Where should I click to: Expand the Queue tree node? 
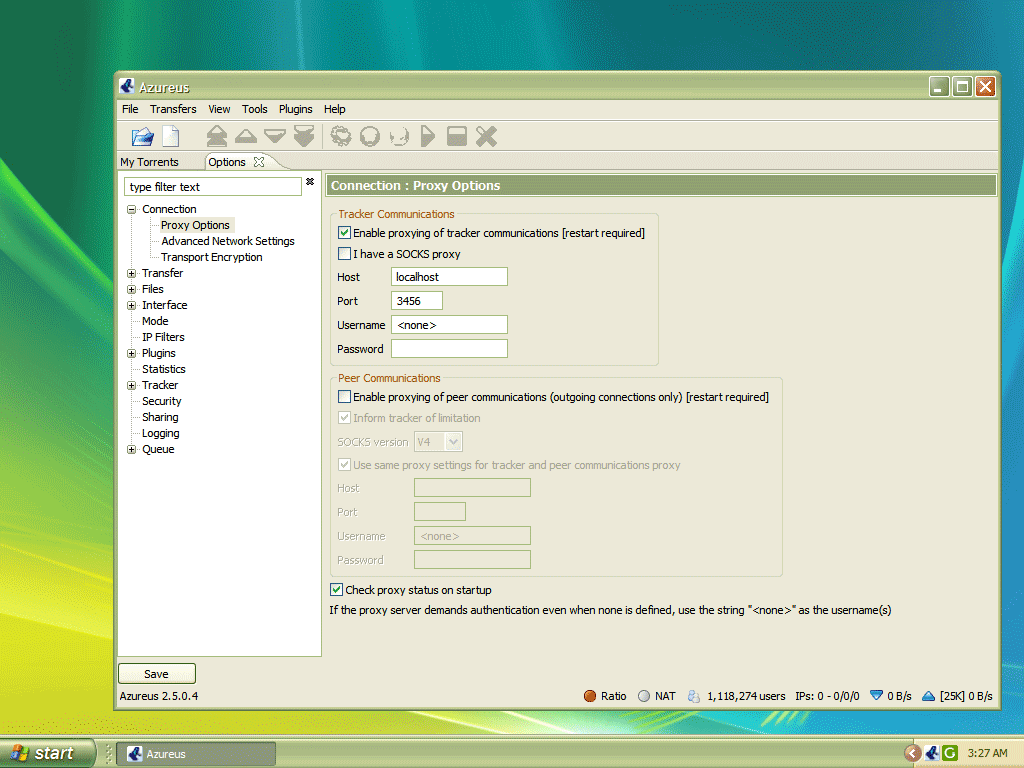131,449
